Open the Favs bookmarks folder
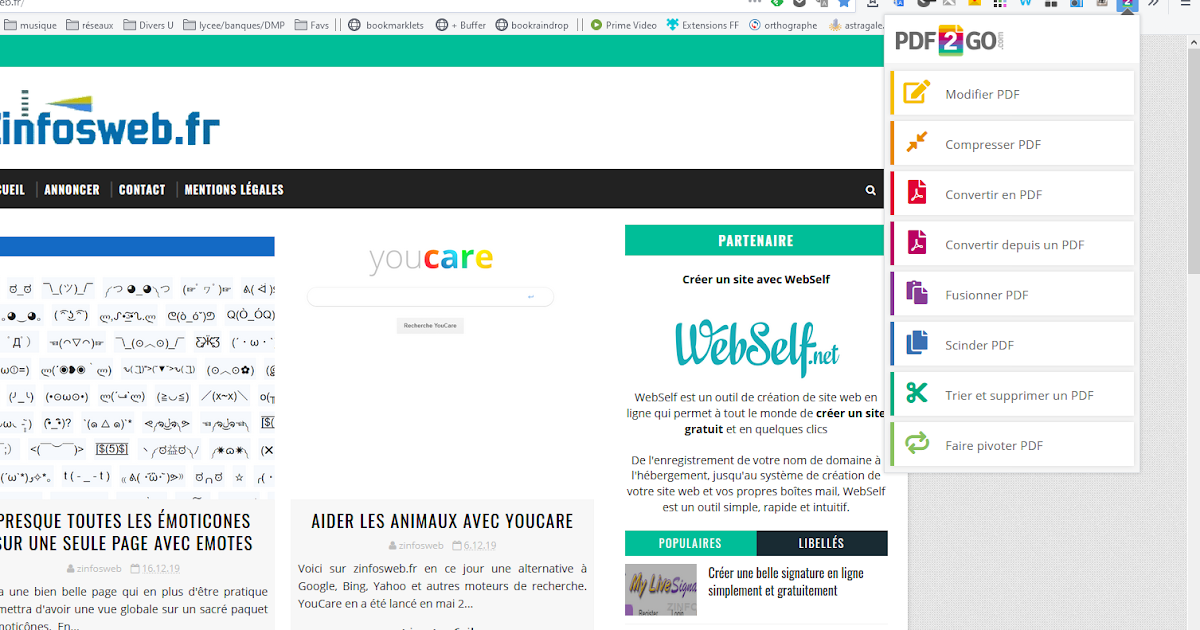1200x630 pixels. pos(311,25)
